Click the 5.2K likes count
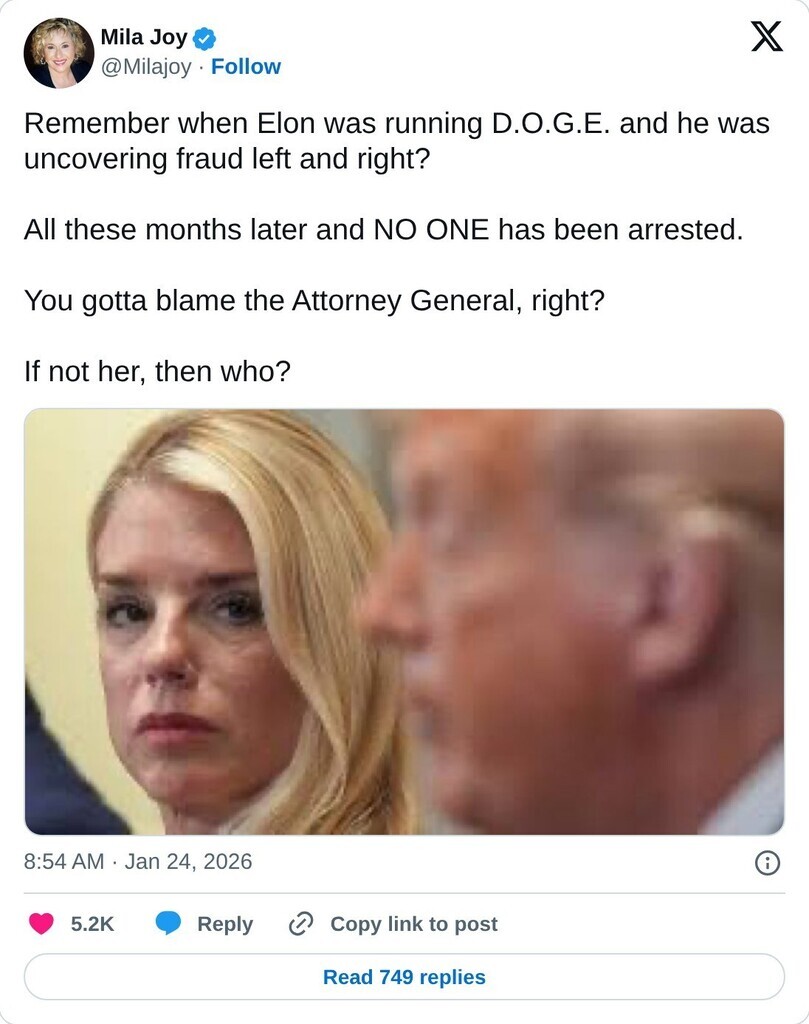The image size is (809, 1024). pos(92,924)
